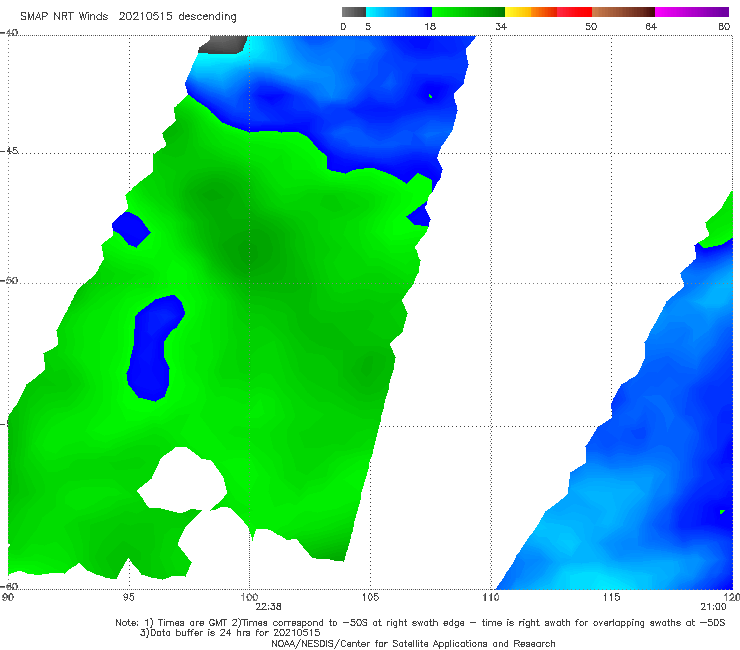Click the latitude label '-50'

pyautogui.click(x=9, y=280)
